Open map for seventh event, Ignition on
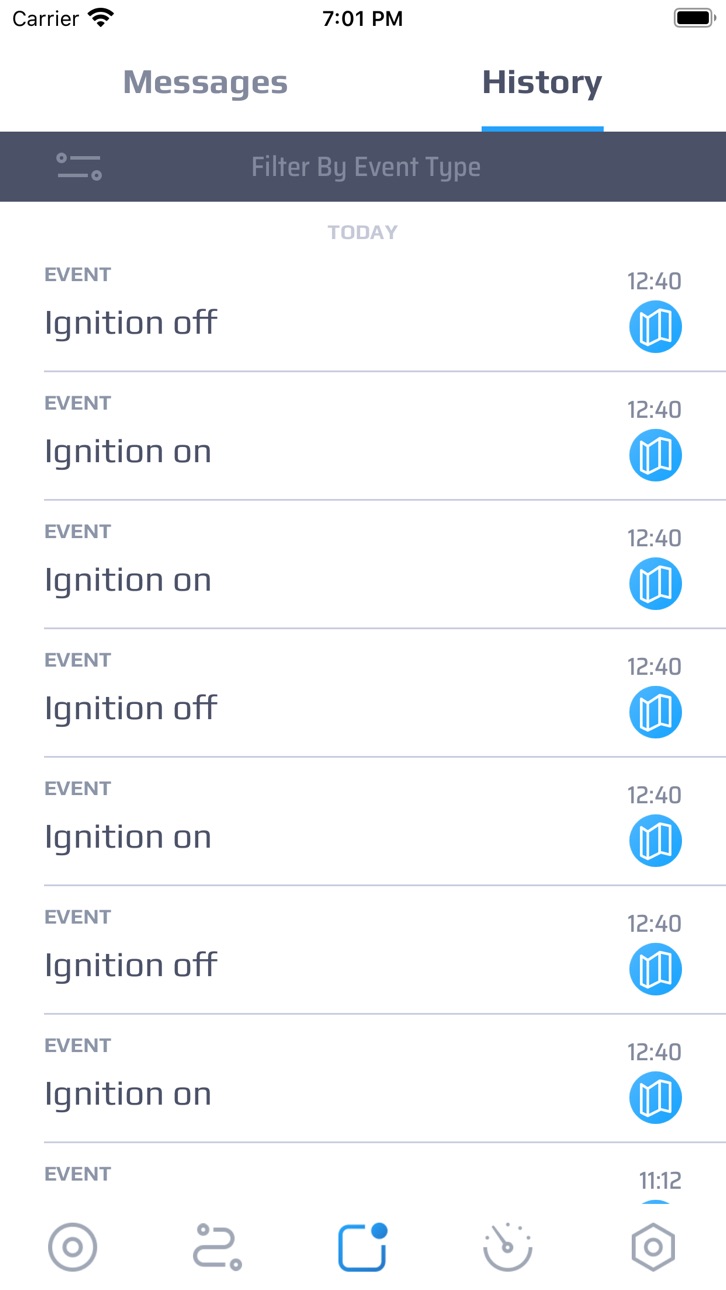The image size is (726, 1290). click(x=655, y=1098)
